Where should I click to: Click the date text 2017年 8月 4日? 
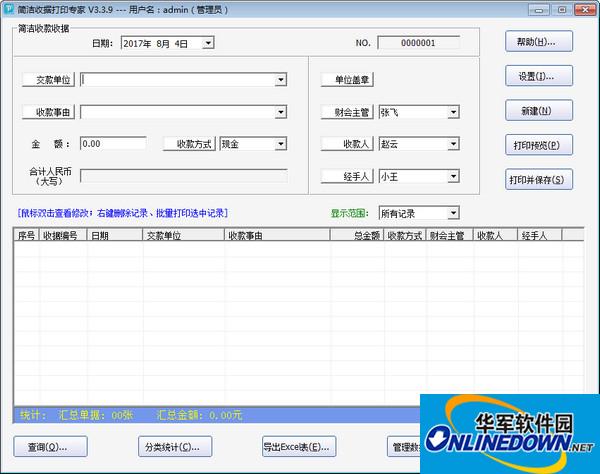click(x=156, y=43)
